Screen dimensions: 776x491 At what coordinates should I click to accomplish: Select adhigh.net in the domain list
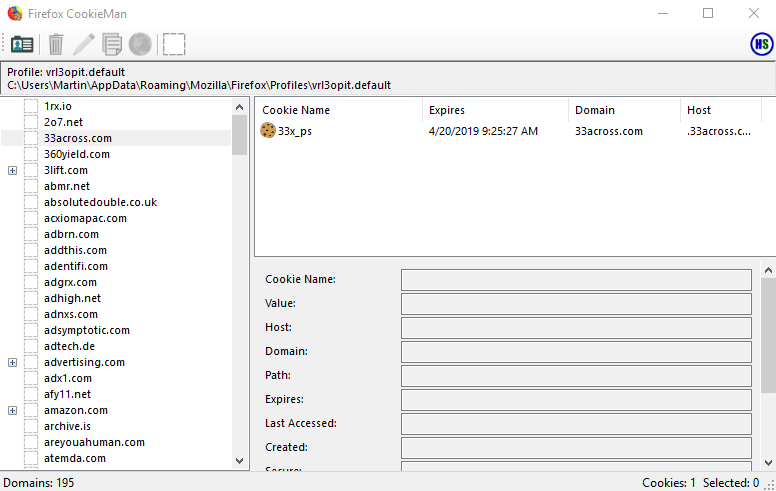click(72, 298)
